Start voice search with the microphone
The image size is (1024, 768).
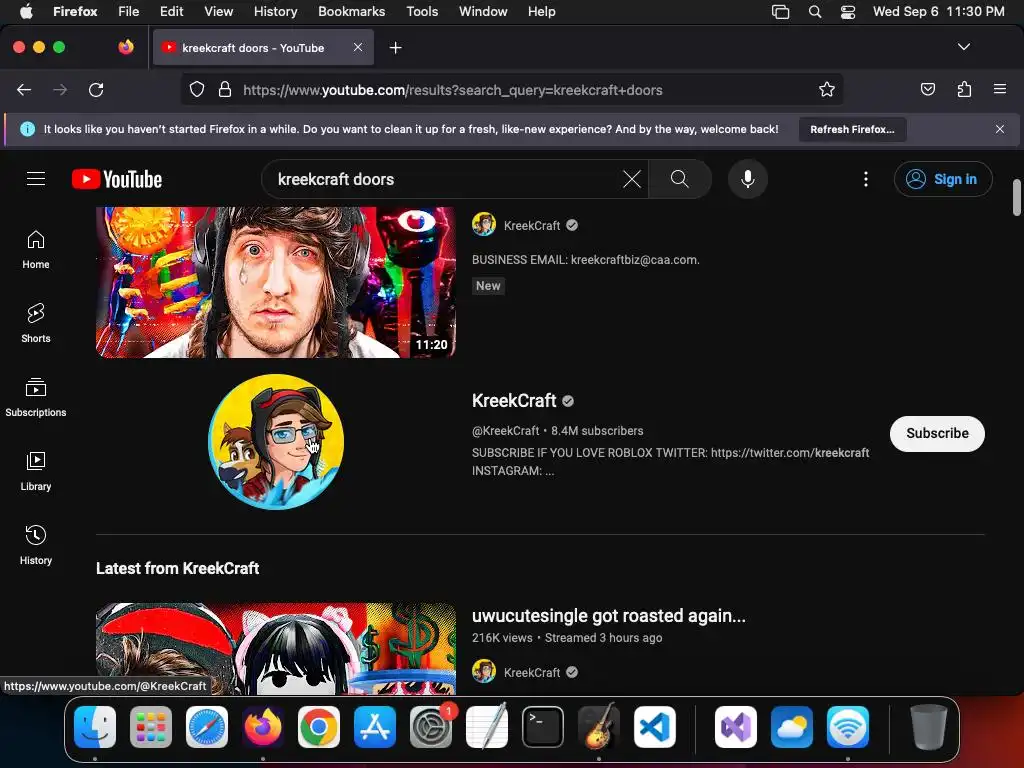748,179
